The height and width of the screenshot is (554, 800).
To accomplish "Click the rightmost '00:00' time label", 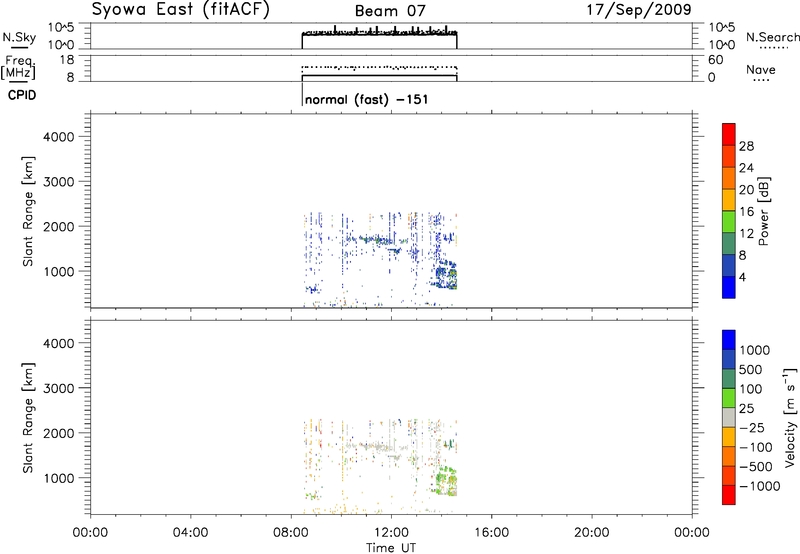I will pos(692,533).
